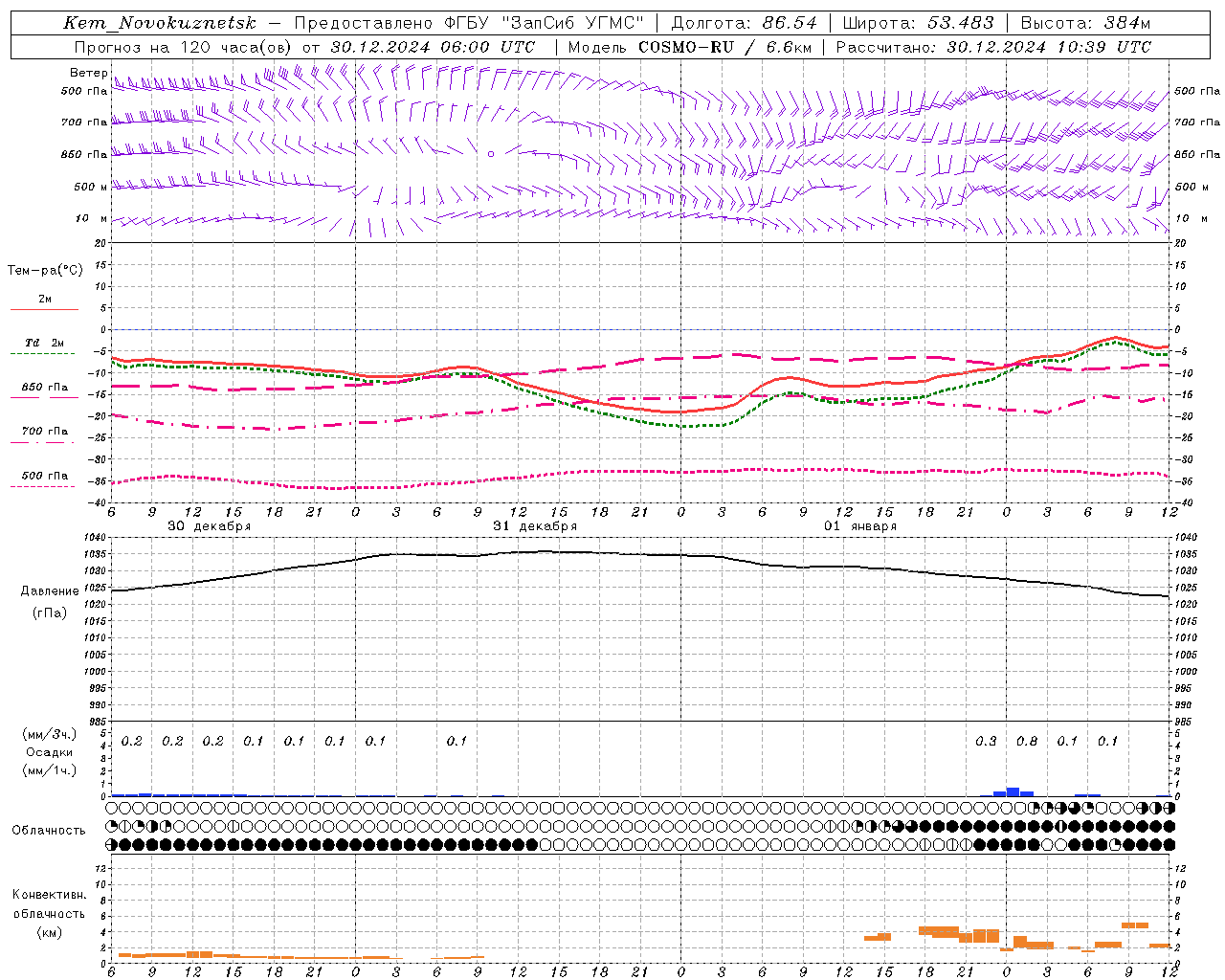Click '500 гПа' in the temperature legend
Screen dimensions: 1225x980
45,476
